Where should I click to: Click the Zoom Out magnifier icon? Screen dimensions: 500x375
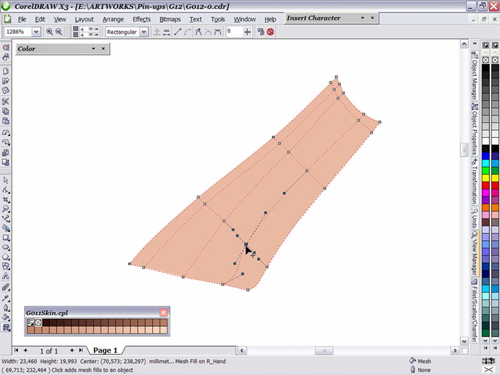click(x=59, y=32)
